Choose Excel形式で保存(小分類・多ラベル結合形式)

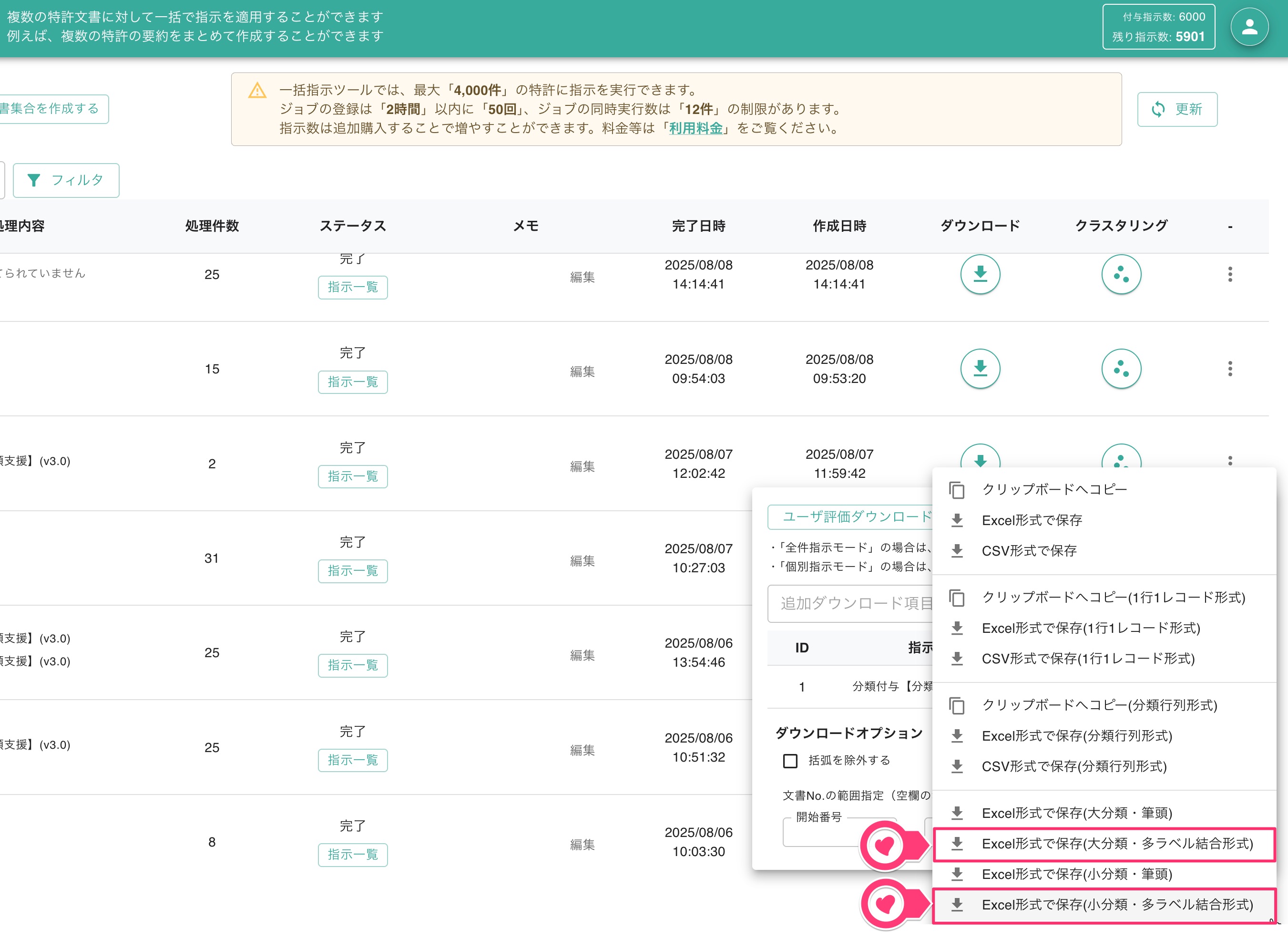click(1104, 905)
